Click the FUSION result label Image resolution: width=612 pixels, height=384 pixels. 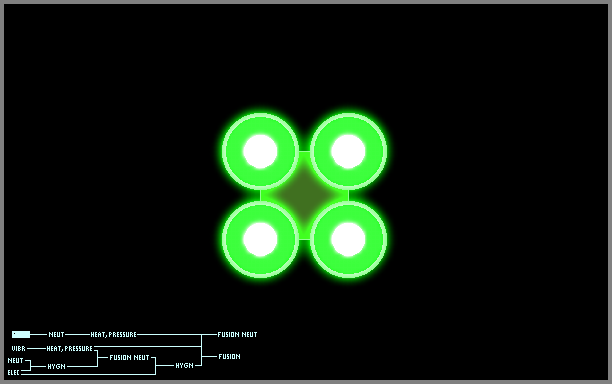[230, 356]
